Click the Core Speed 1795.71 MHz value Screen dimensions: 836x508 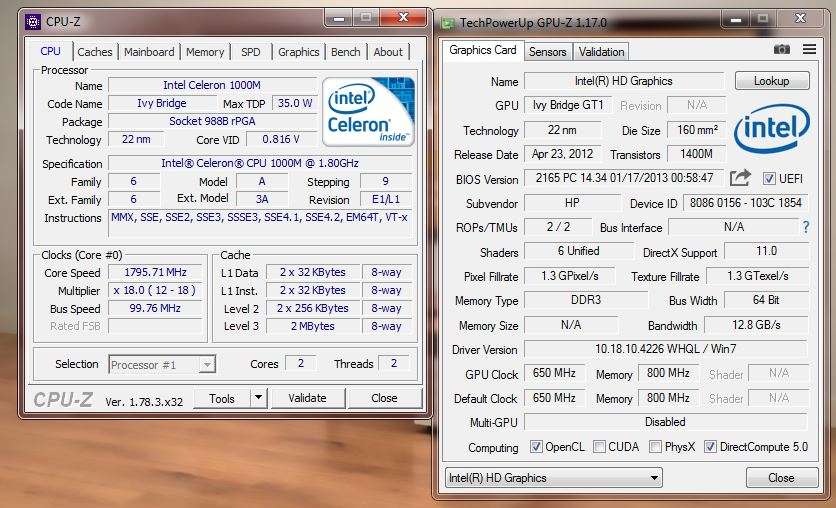(x=155, y=272)
